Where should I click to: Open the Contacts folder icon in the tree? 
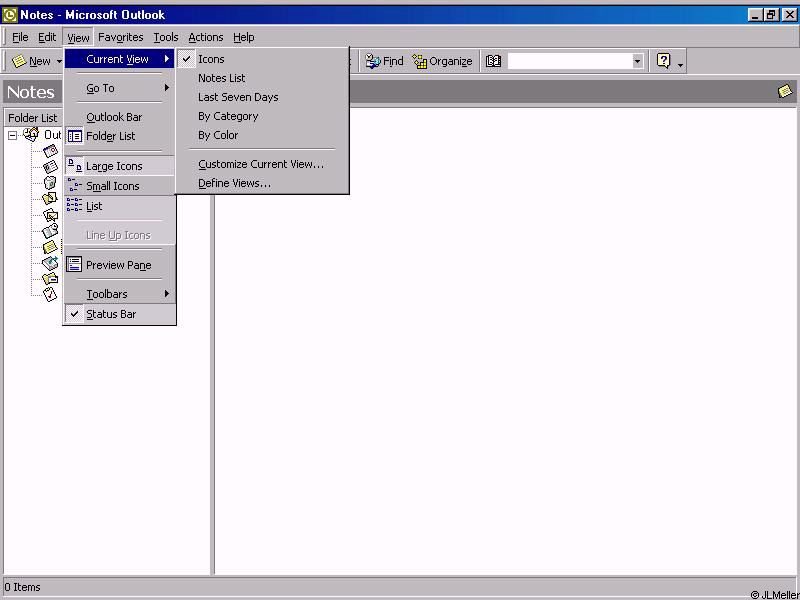[x=50, y=166]
